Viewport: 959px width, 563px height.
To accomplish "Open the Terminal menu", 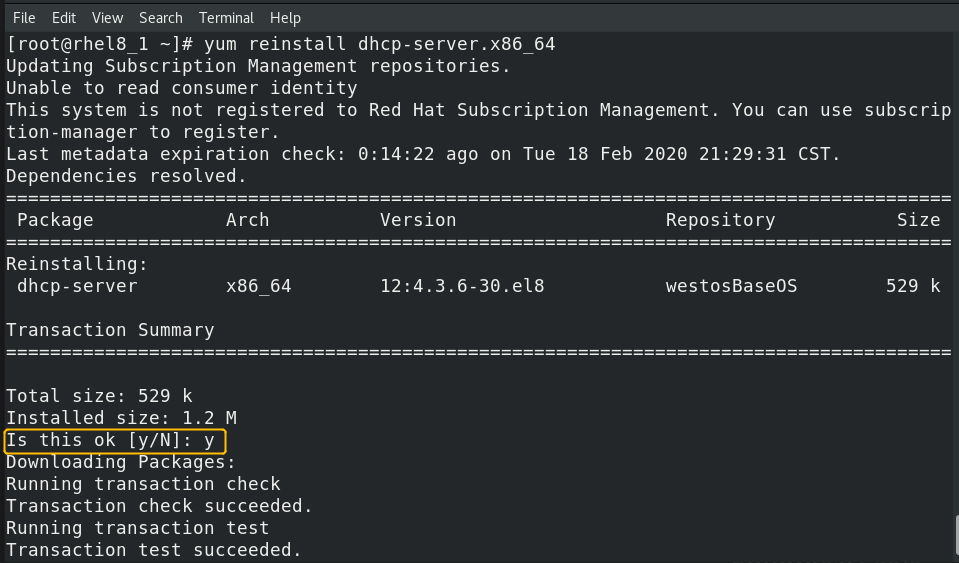I will [x=226, y=18].
